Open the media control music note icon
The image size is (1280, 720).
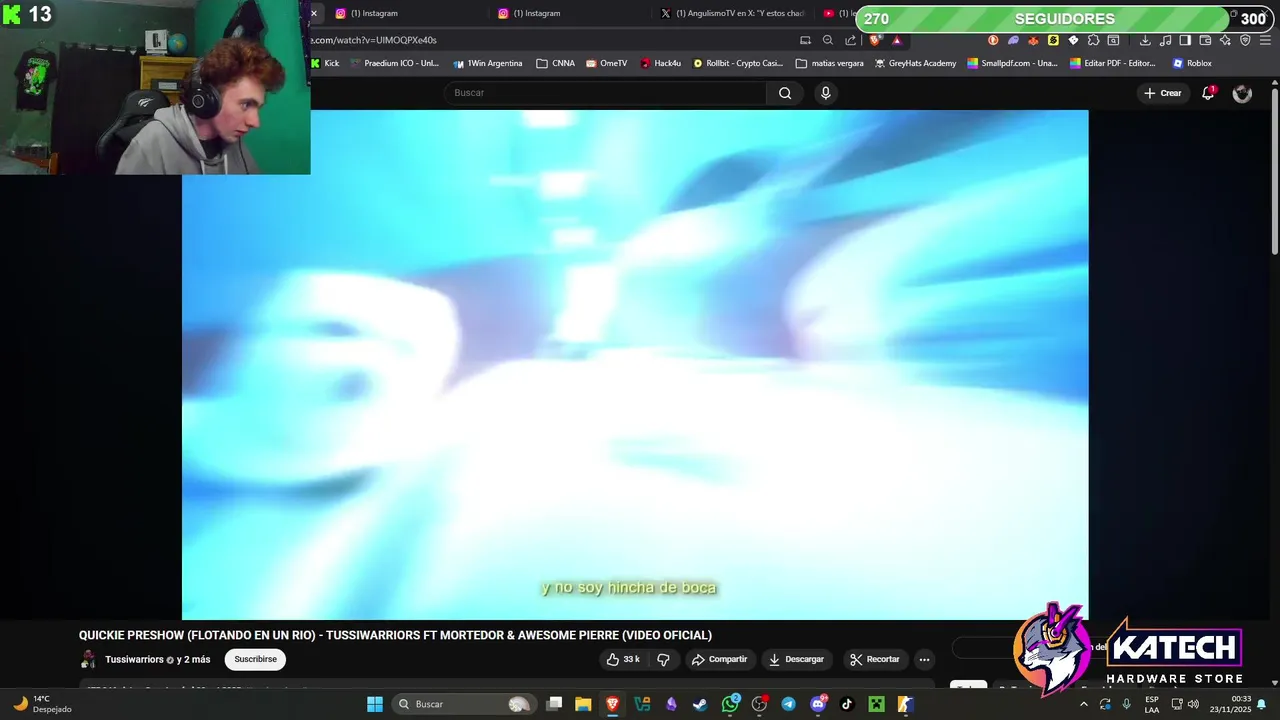pyautogui.click(x=1165, y=40)
